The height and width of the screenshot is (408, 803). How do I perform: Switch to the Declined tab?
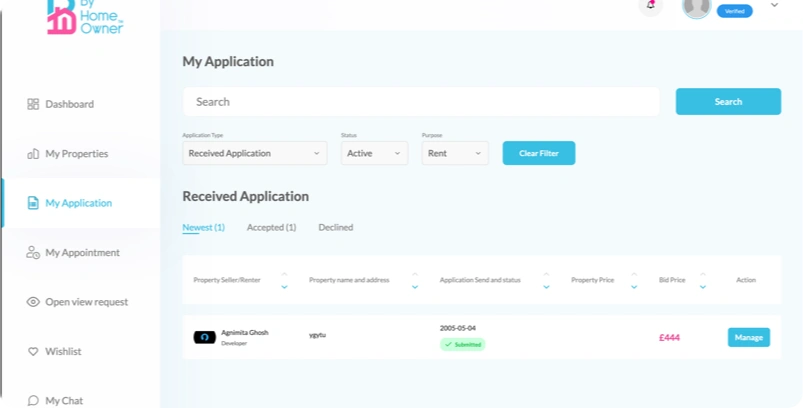coord(335,228)
